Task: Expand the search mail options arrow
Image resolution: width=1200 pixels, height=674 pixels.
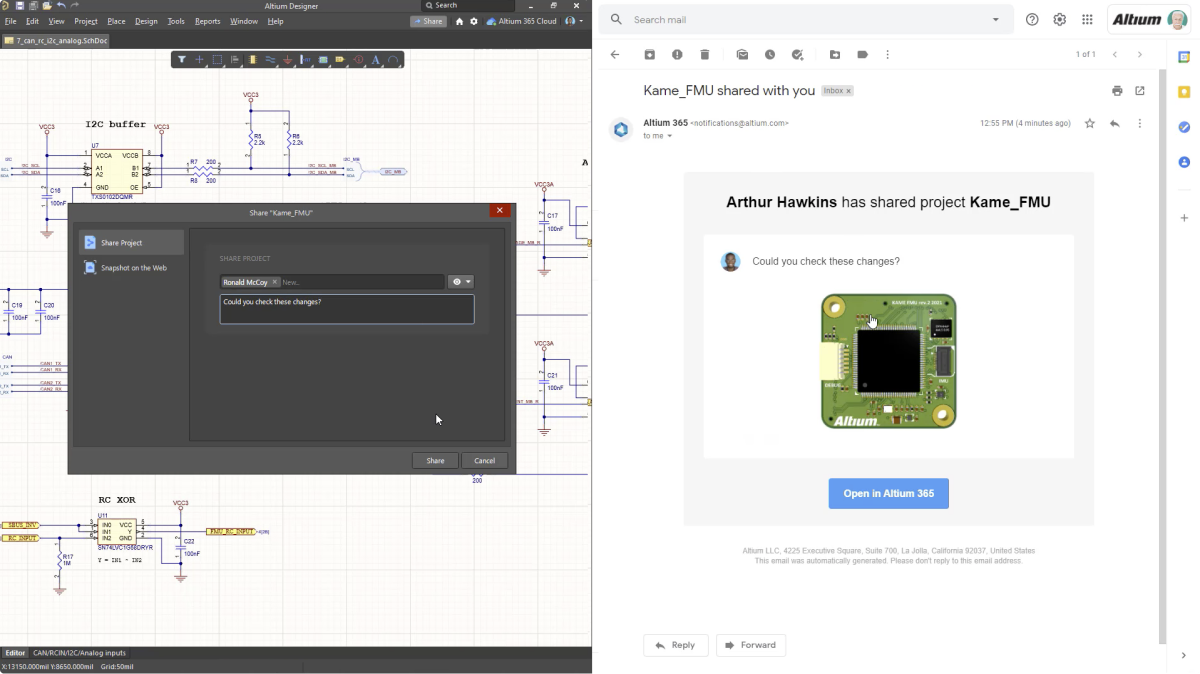Action: coord(995,20)
